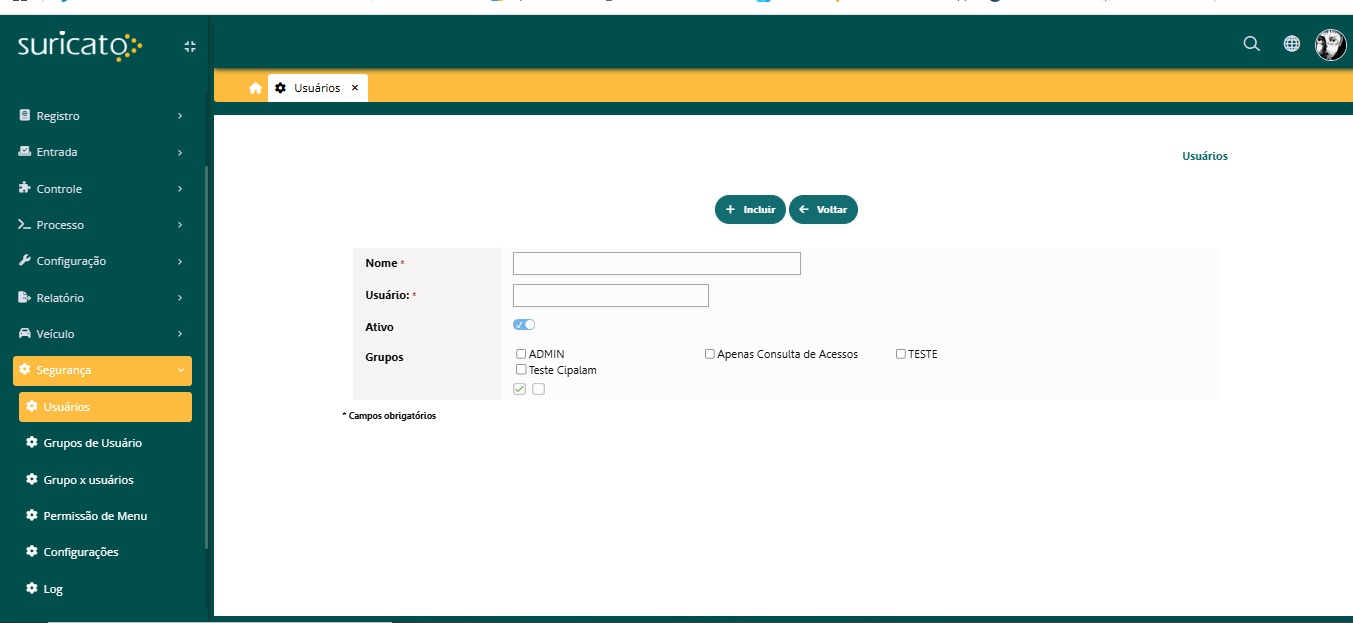Click gear icon beside Configurações

coord(32,551)
